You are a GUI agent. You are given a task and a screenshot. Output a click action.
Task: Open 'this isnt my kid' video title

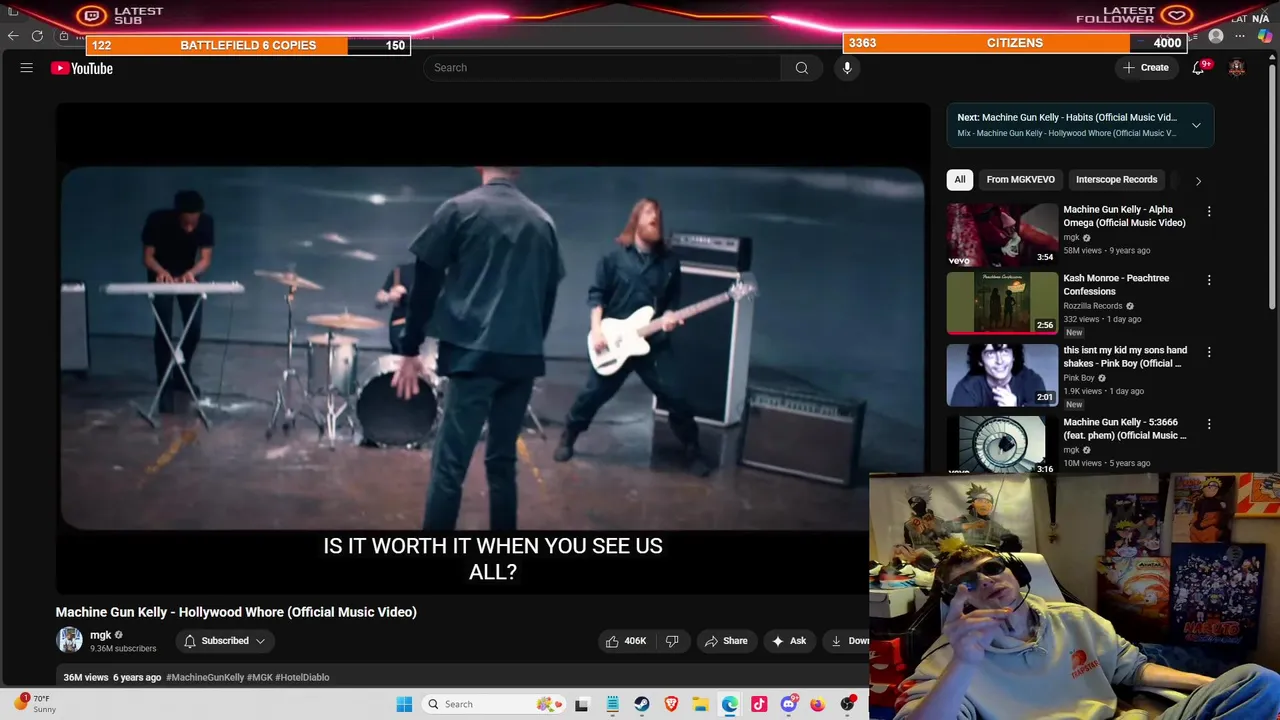1125,356
